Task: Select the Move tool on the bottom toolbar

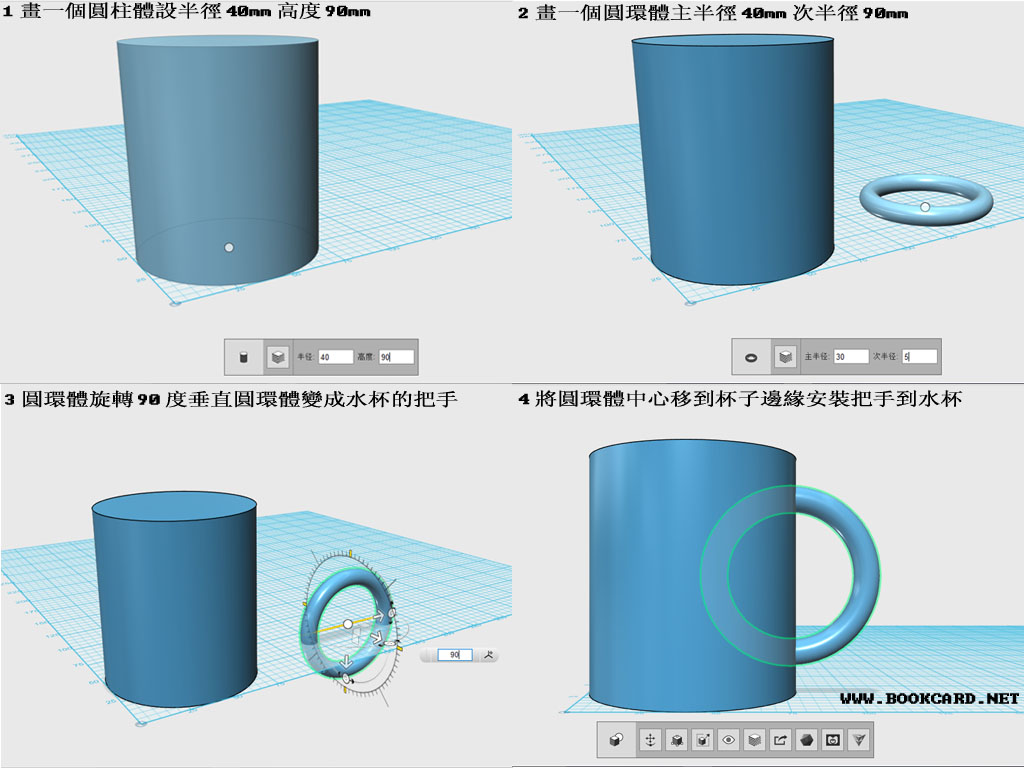Action: [x=650, y=740]
